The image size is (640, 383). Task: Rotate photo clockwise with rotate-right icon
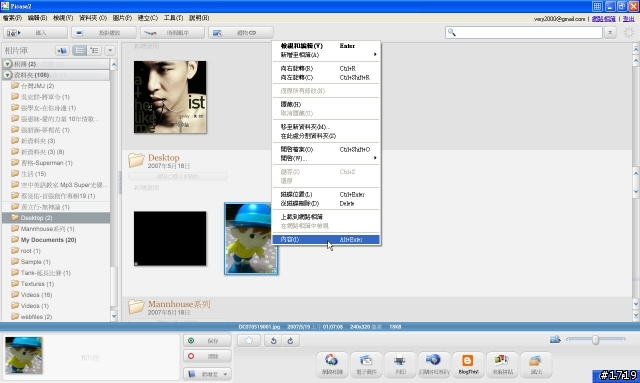291,341
